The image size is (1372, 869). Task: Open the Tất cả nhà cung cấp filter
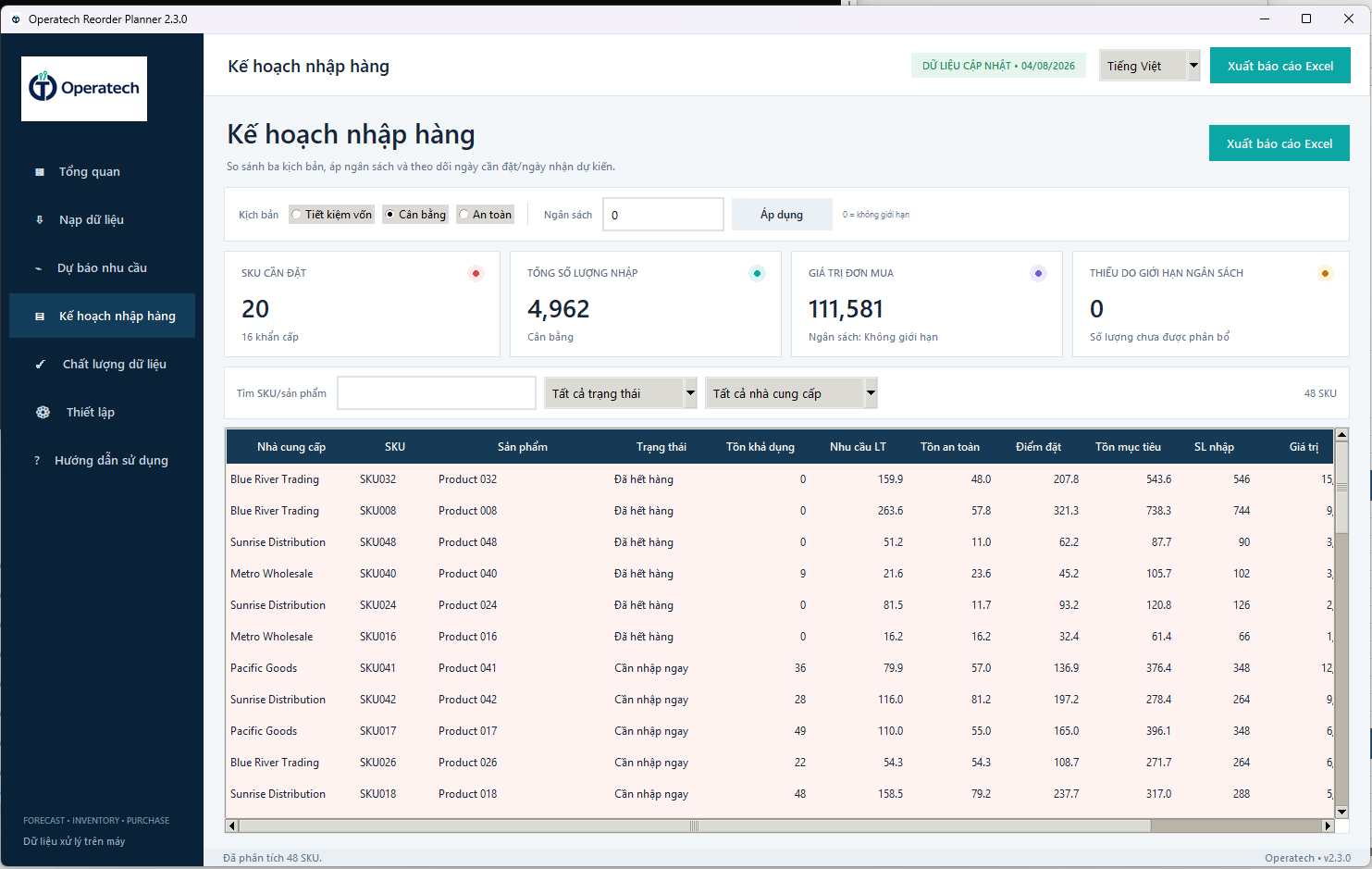(x=791, y=393)
